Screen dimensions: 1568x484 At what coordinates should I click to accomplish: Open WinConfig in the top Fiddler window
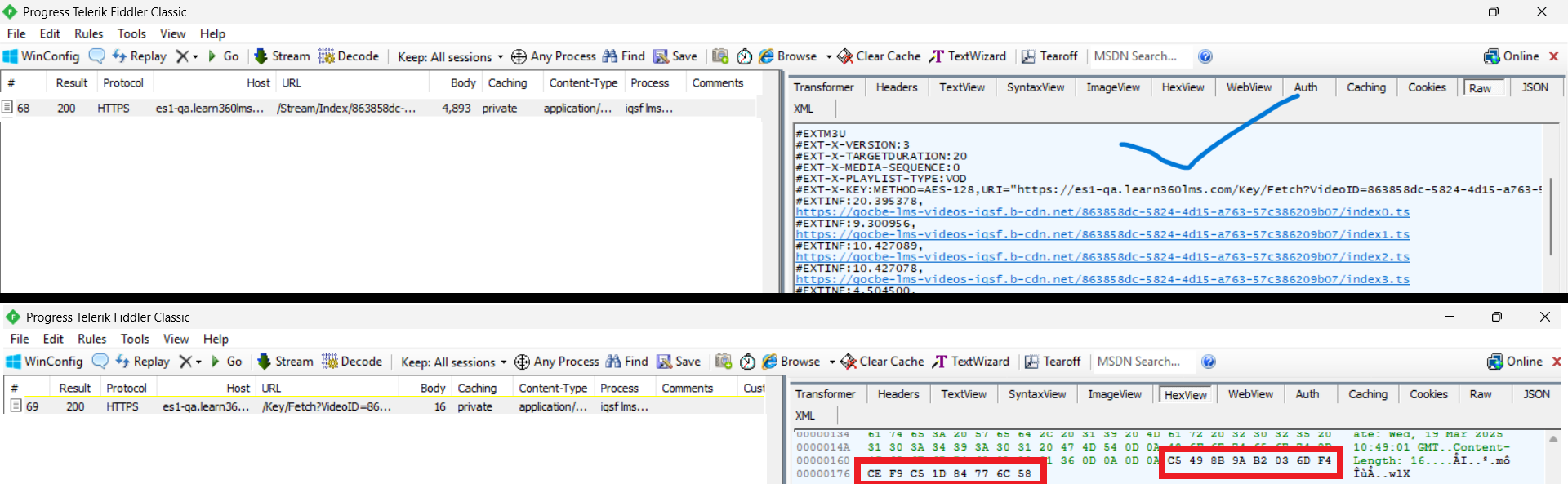41,56
